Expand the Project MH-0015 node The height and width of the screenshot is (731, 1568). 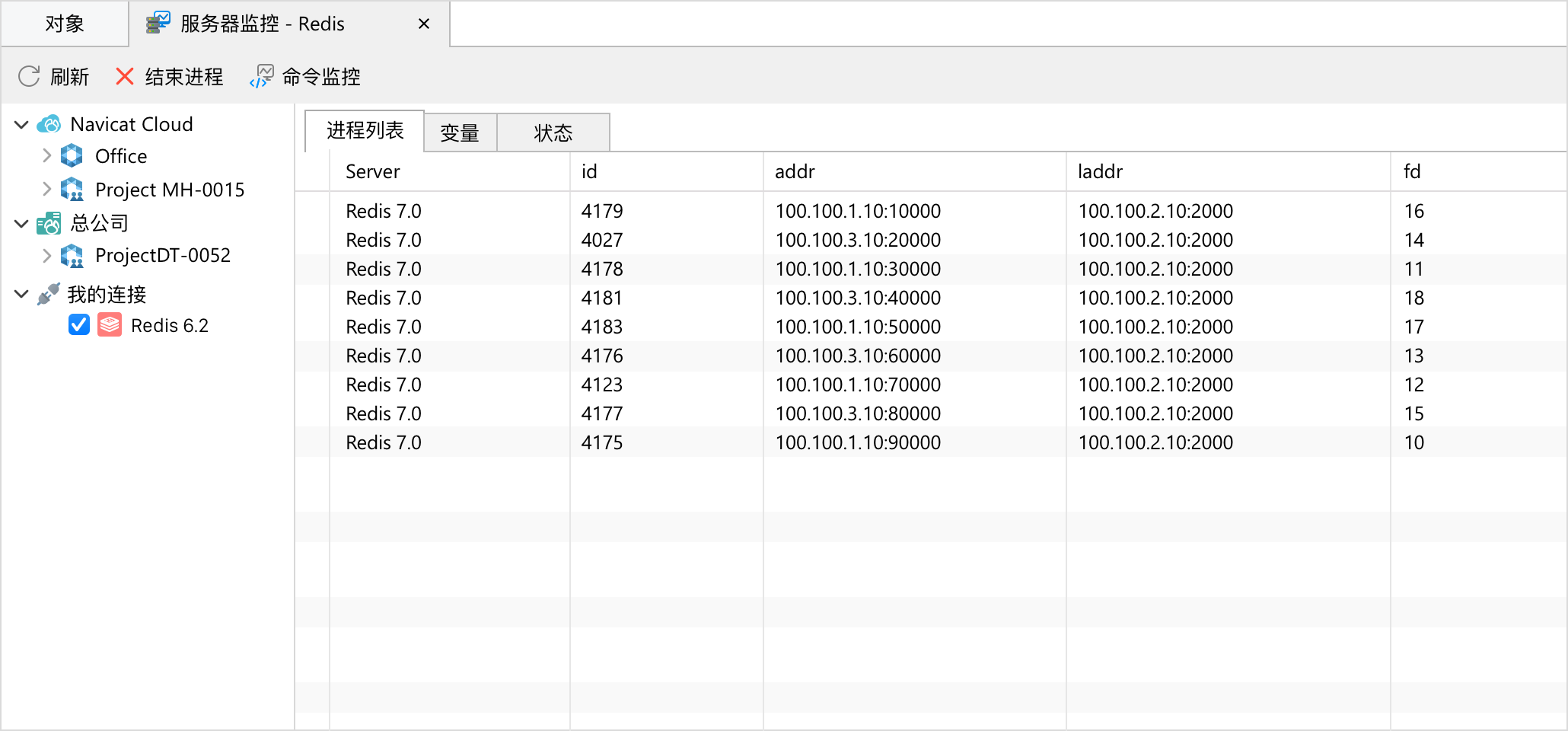coord(46,189)
